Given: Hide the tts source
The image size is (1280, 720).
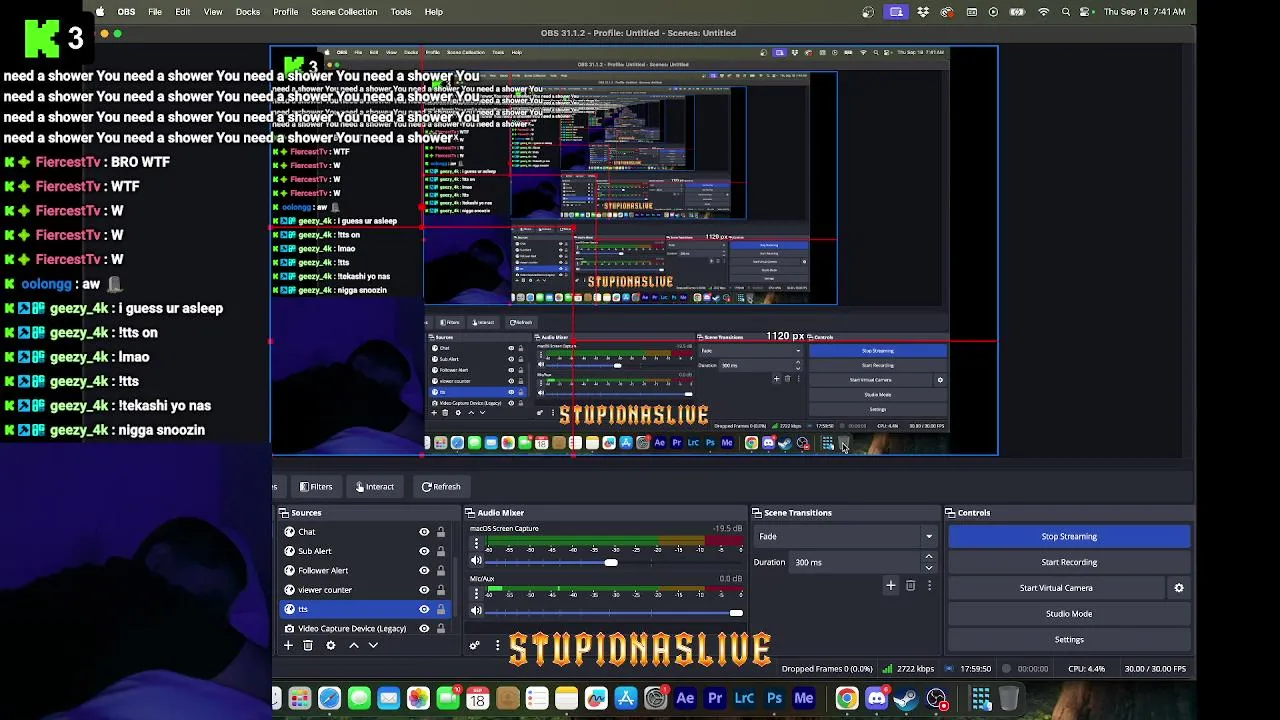Looking at the screenshot, I should tap(424, 609).
